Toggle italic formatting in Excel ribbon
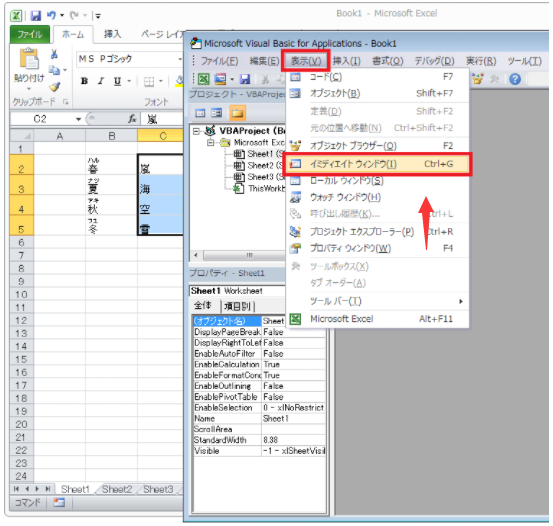Screen dimensions: 553x526 point(101,81)
